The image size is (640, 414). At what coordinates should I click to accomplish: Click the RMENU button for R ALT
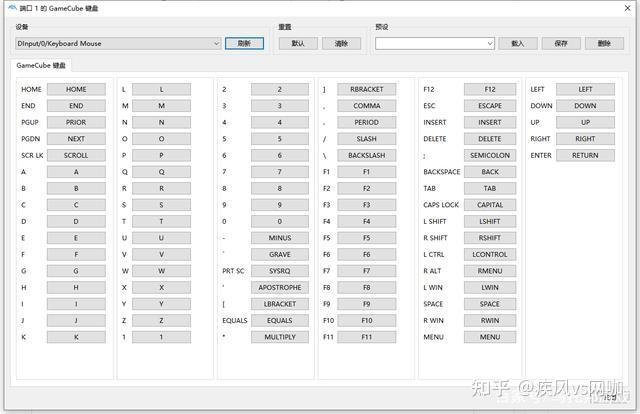point(490,271)
